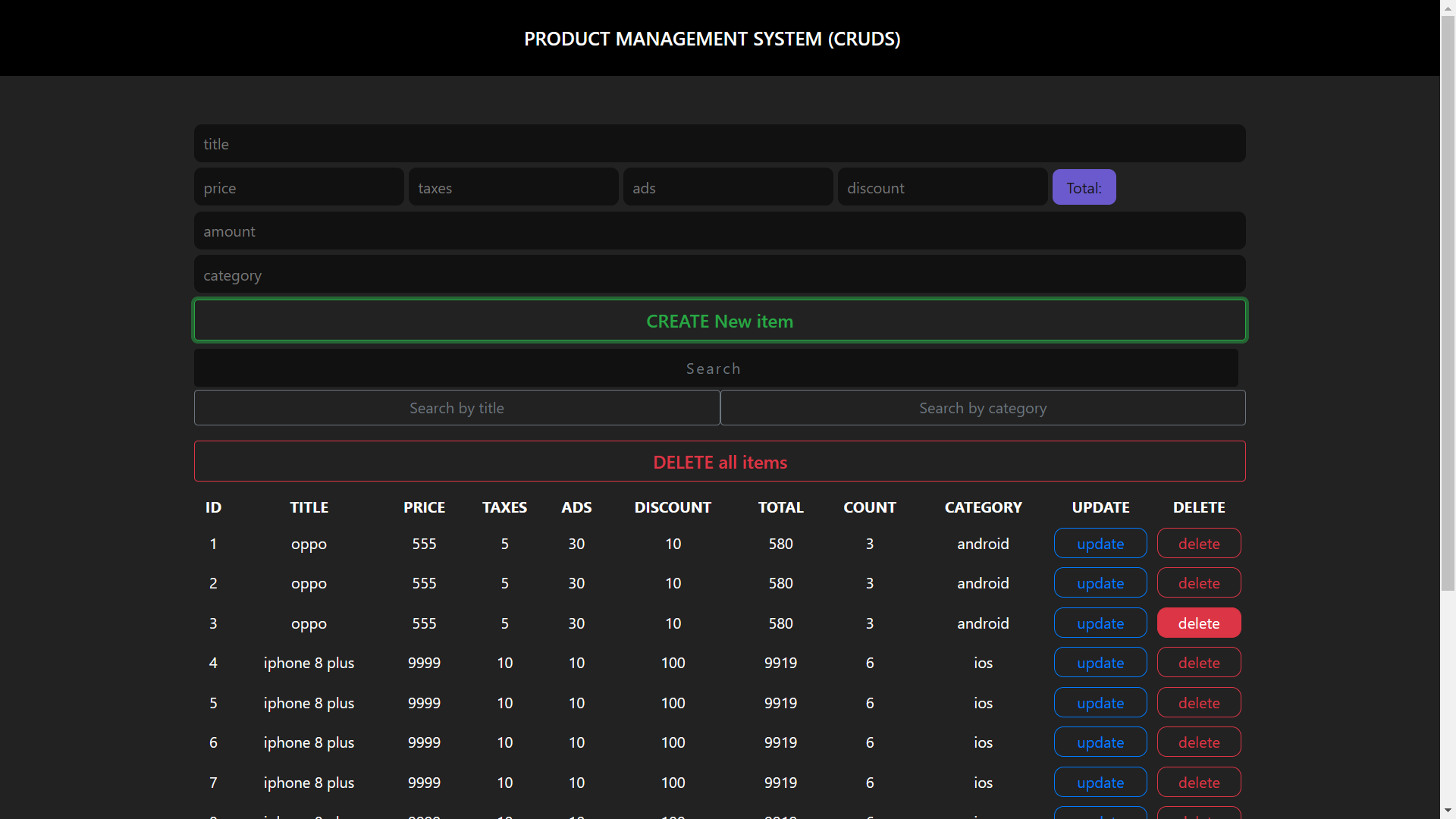Click DELETE all items button

[x=720, y=462]
